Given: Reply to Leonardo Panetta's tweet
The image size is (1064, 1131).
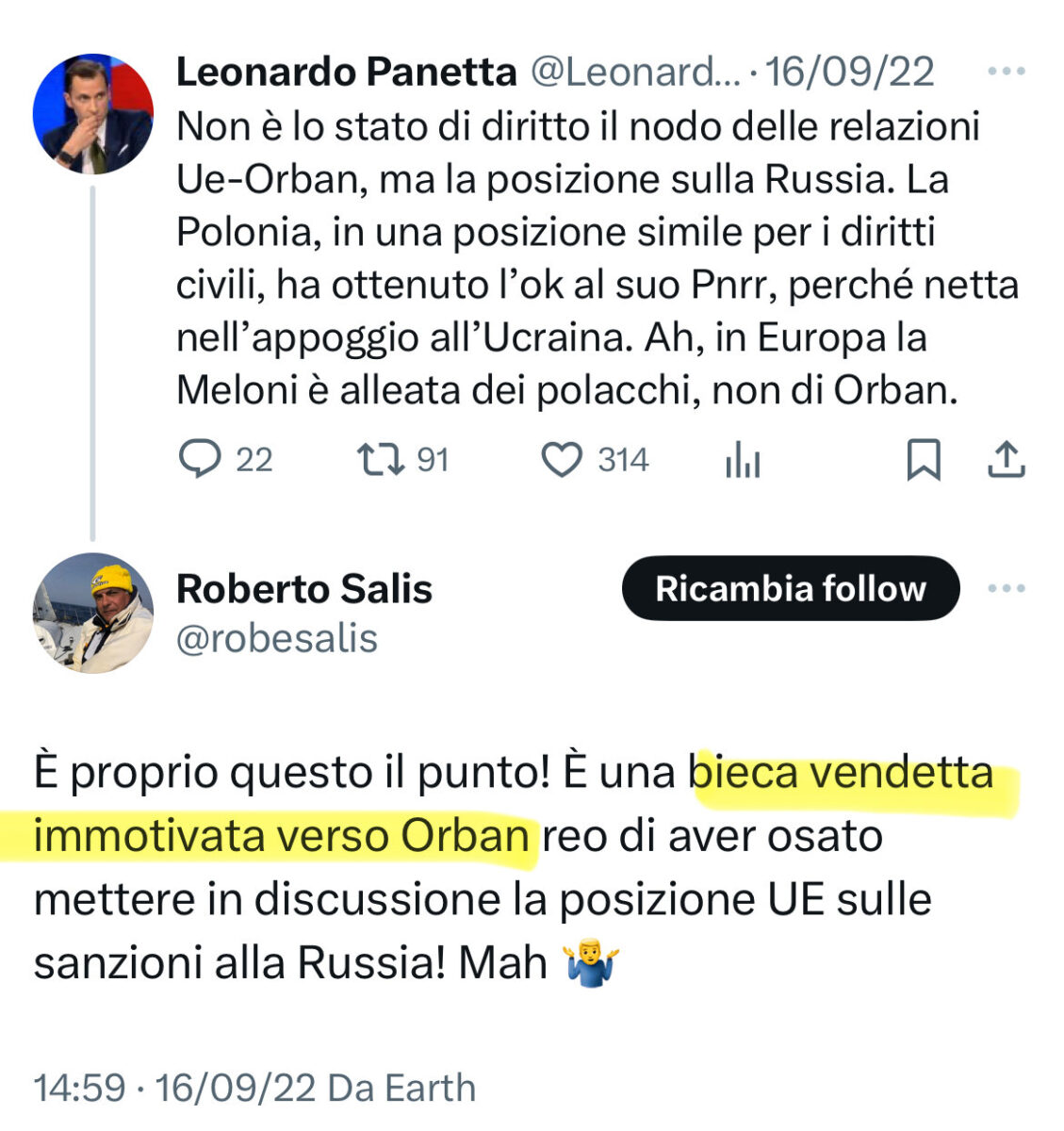Looking at the screenshot, I should [x=200, y=460].
